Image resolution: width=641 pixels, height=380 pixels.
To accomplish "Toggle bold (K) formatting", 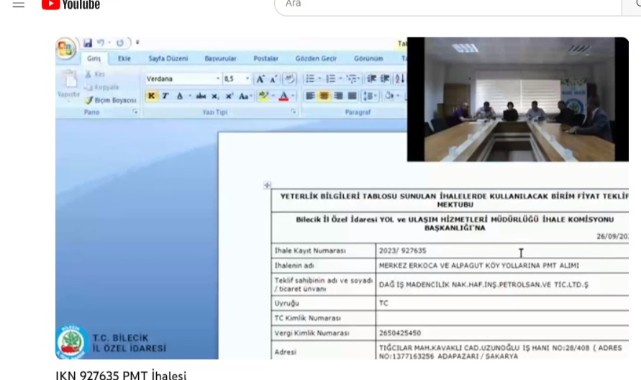I will click(x=151, y=96).
